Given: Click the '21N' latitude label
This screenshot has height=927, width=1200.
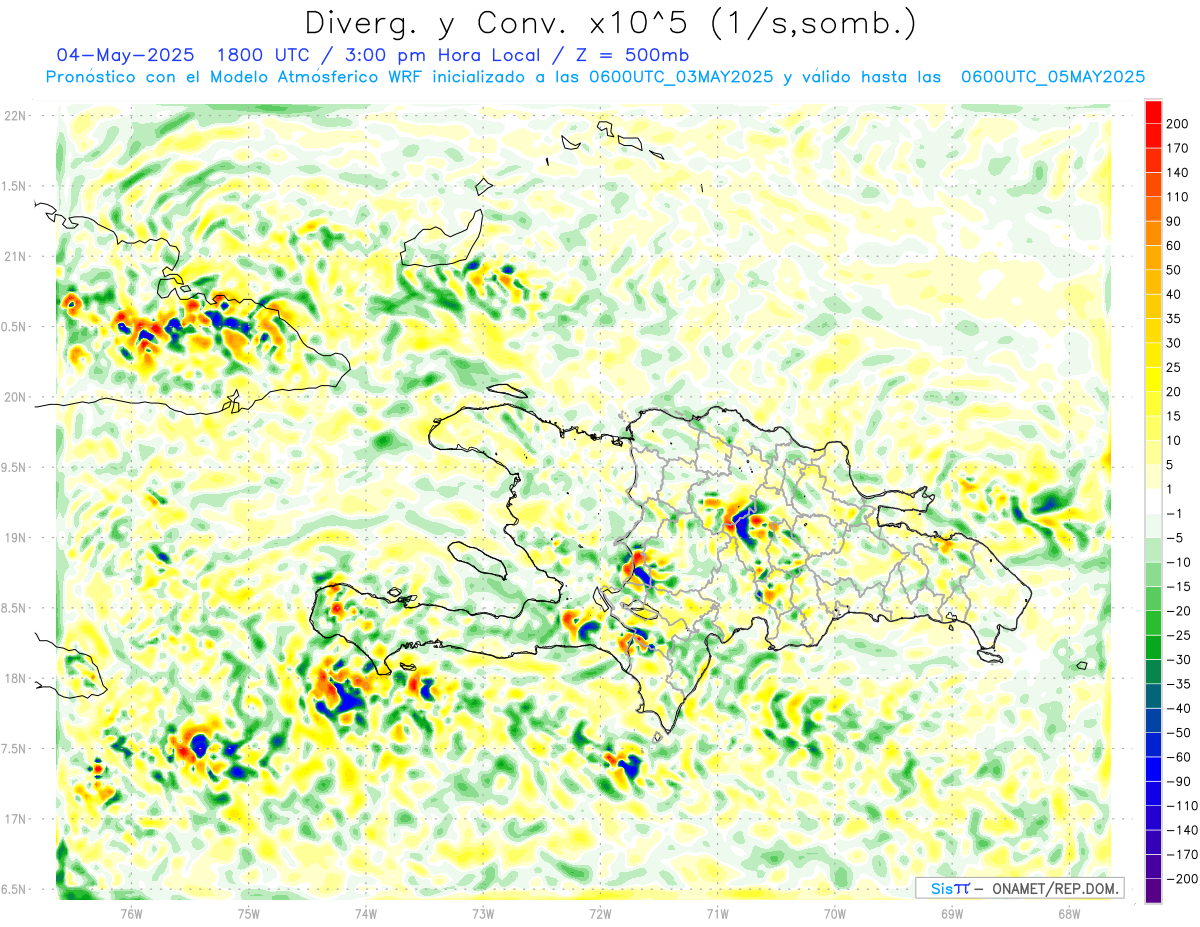Looking at the screenshot, I should point(15,256).
